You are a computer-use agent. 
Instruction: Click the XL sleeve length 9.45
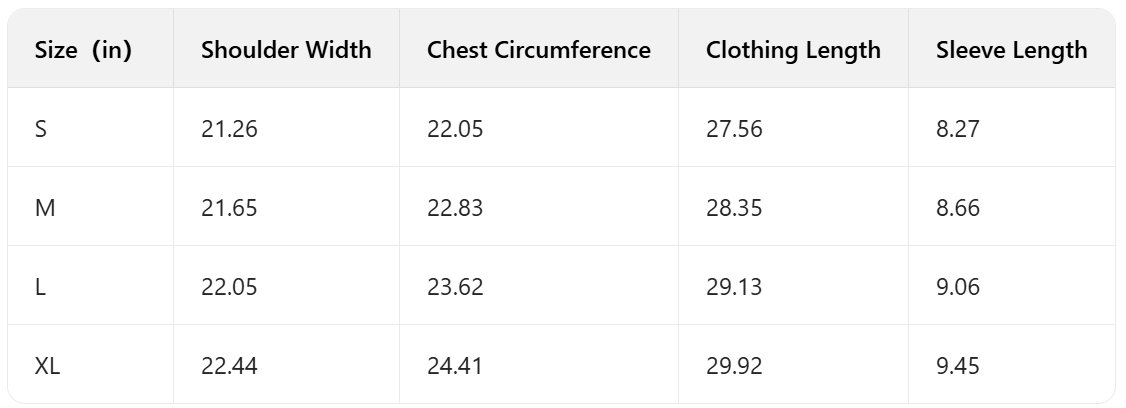(958, 366)
